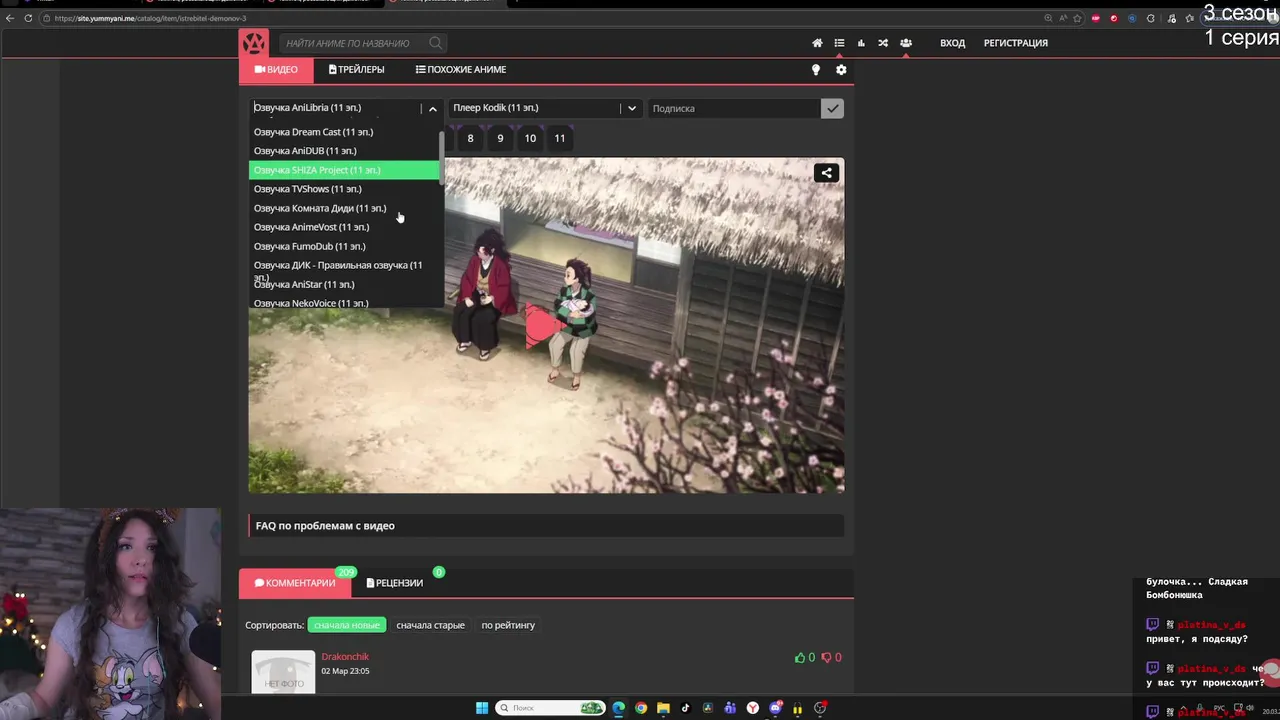The image size is (1280, 720).
Task: Open the community users icon
Action: [905, 43]
